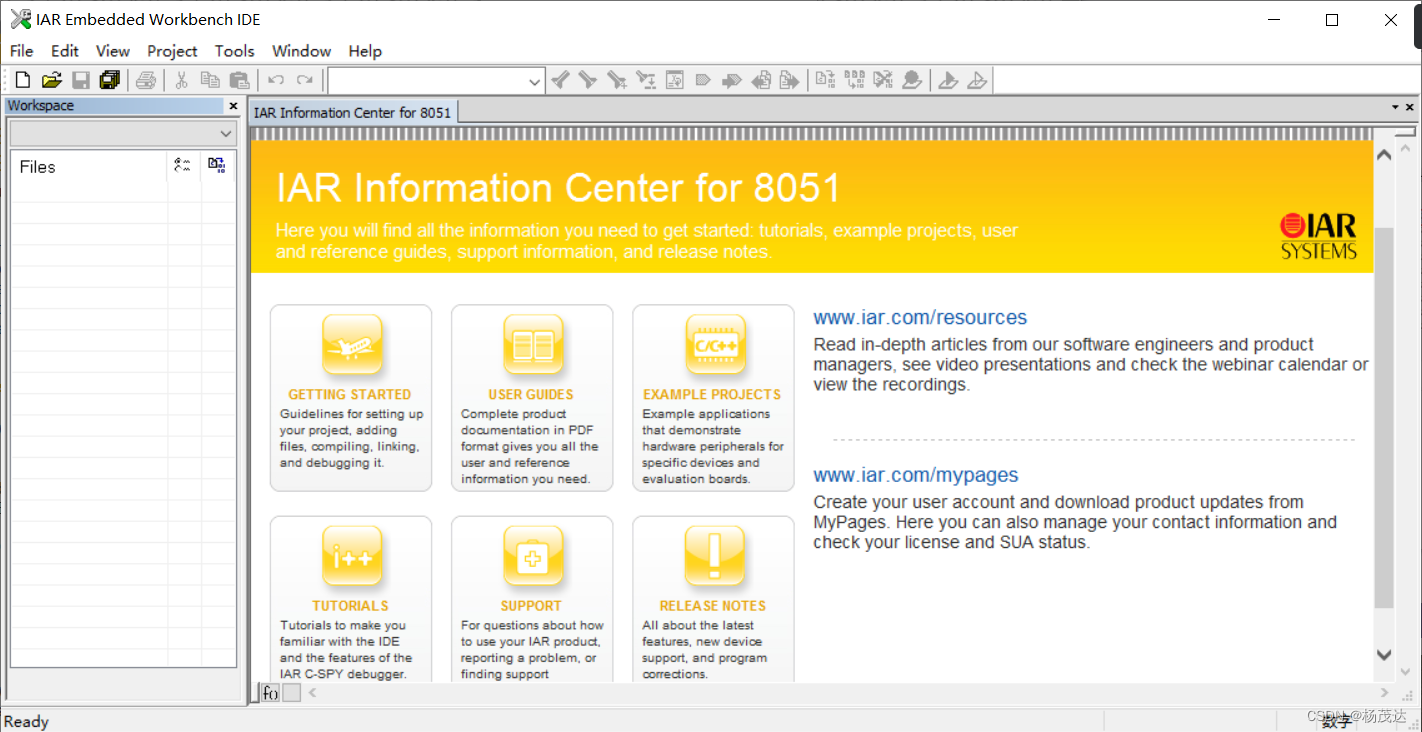Select the IAR Information Center for 8051 tab
This screenshot has width=1422, height=732.
coord(353,112)
